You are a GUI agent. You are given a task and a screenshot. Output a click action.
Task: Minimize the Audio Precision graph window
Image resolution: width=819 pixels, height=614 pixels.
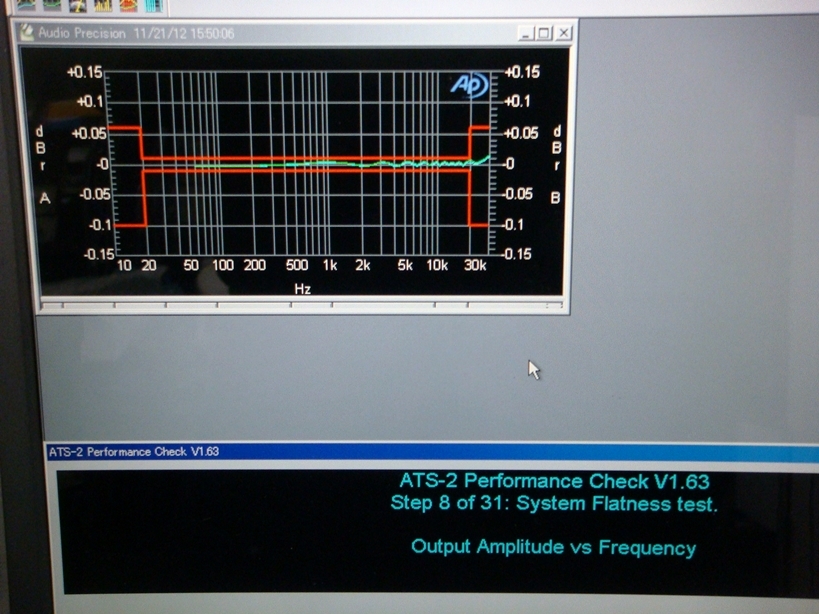526,34
